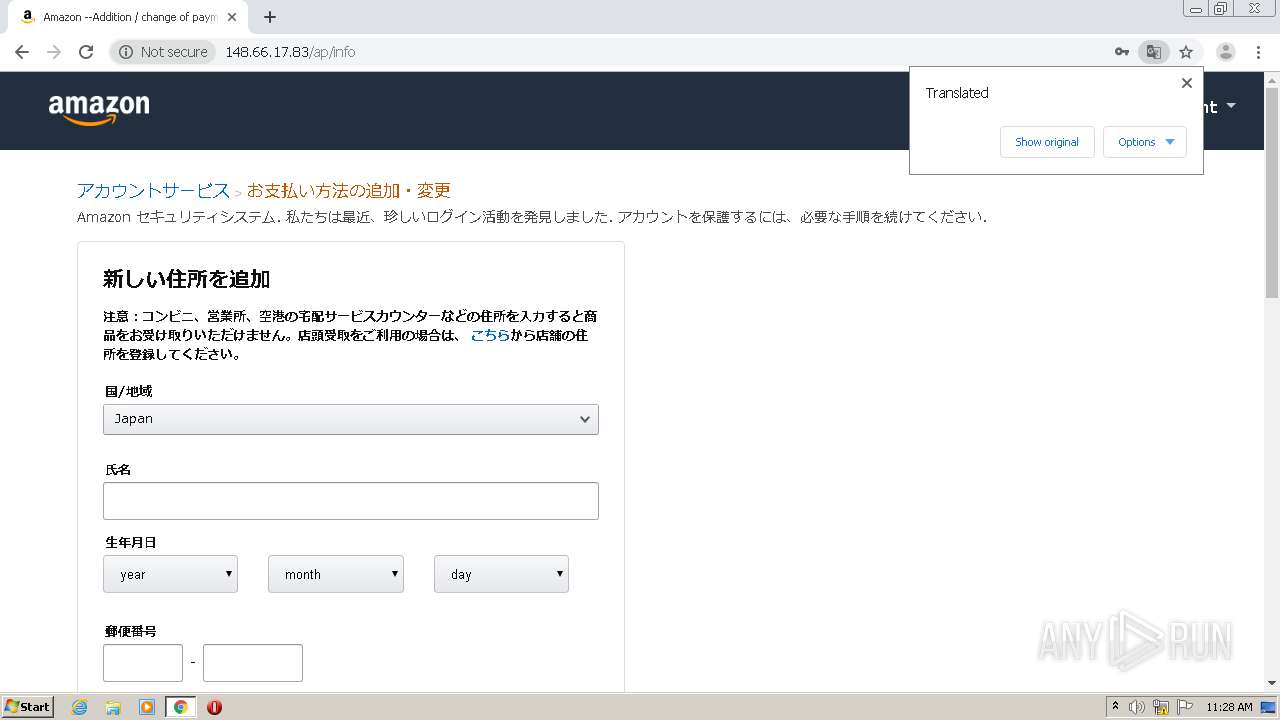Switch to Chrome in the taskbar
The width and height of the screenshot is (1280, 720).
click(x=181, y=707)
